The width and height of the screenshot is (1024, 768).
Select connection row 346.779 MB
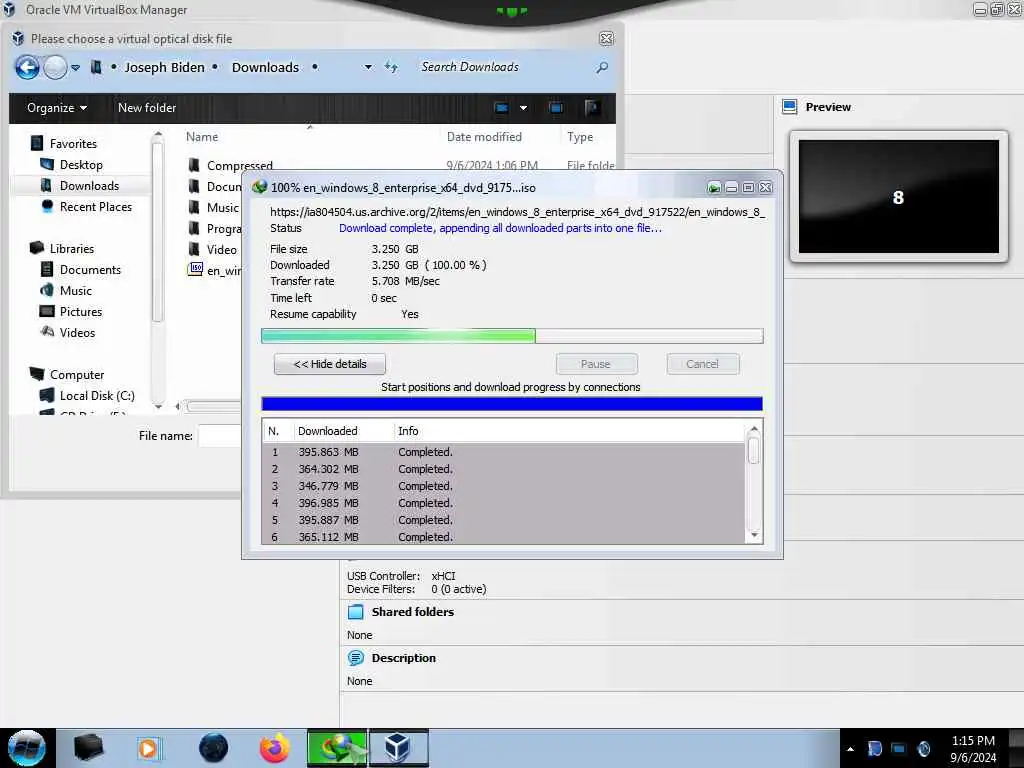tap(503, 486)
